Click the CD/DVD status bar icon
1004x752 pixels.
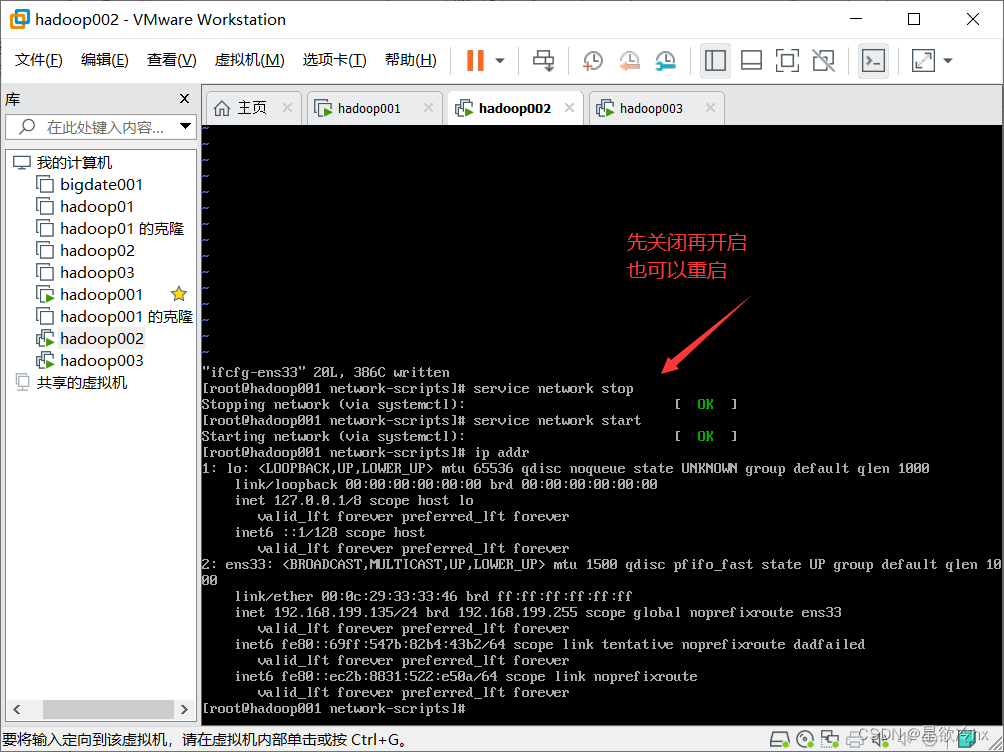point(805,740)
